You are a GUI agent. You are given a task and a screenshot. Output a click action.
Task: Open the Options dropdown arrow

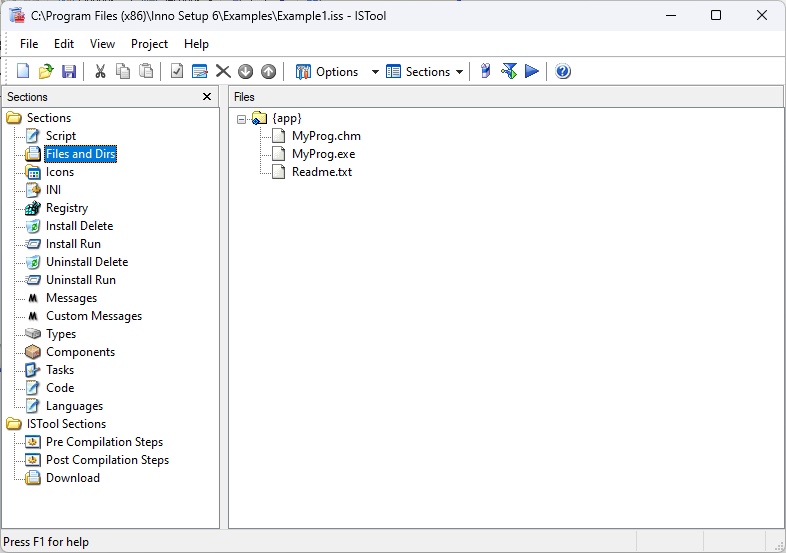click(374, 72)
